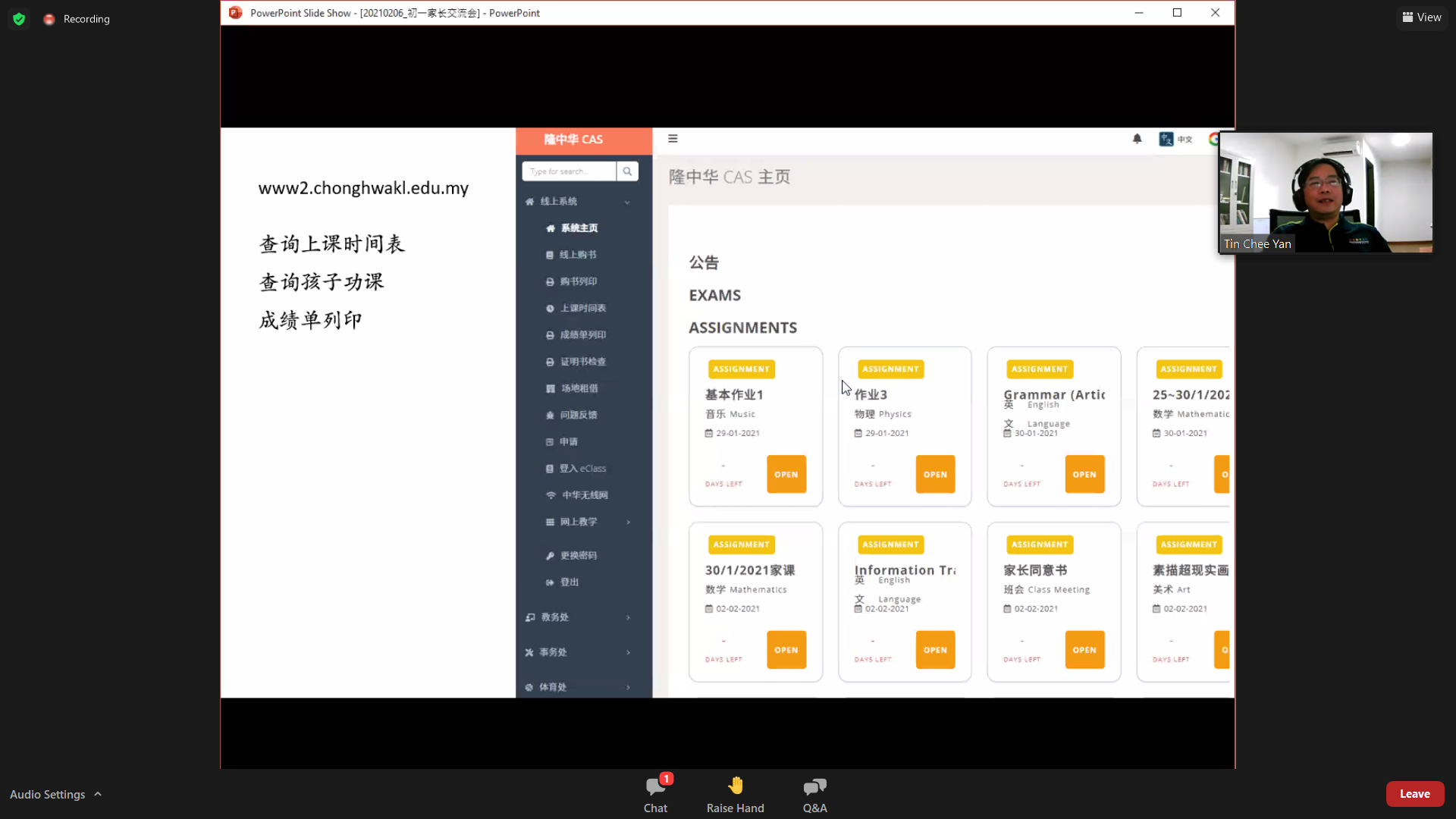Click EXAMS heading
Viewport: 1456px width, 819px height.
click(x=714, y=295)
